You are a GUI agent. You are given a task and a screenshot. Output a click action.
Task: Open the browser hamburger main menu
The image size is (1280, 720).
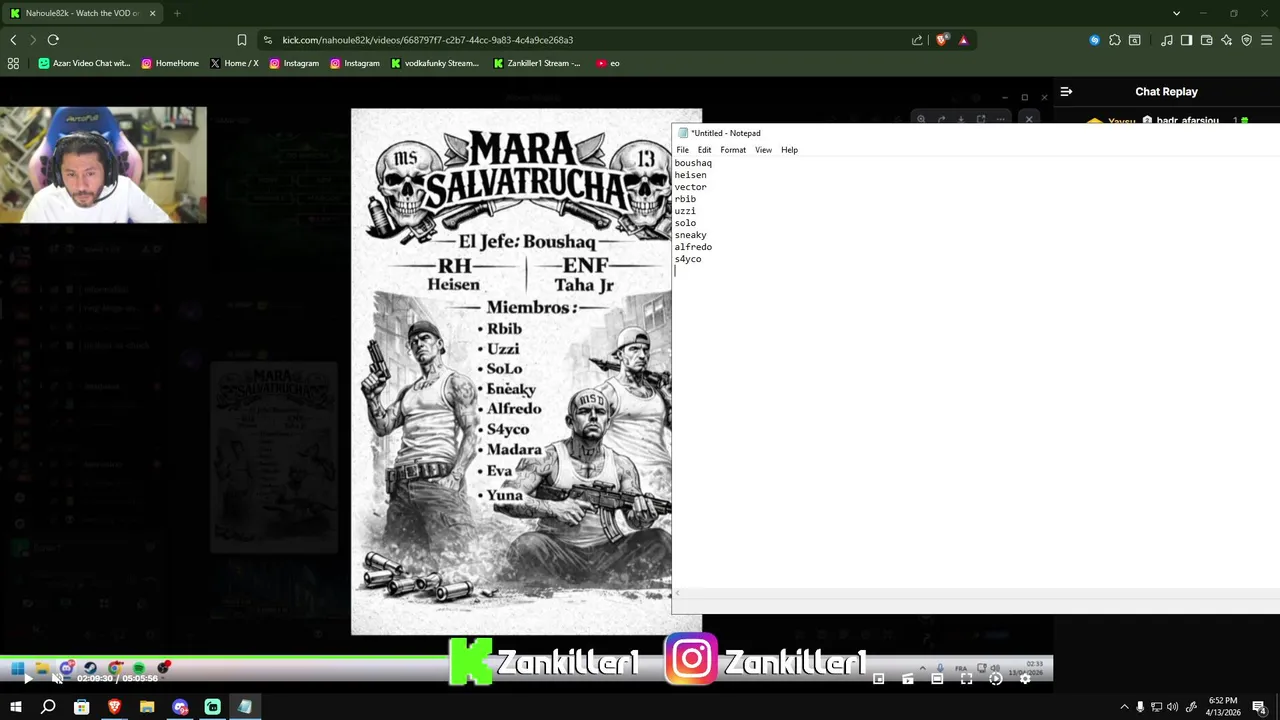pyautogui.click(x=1266, y=40)
